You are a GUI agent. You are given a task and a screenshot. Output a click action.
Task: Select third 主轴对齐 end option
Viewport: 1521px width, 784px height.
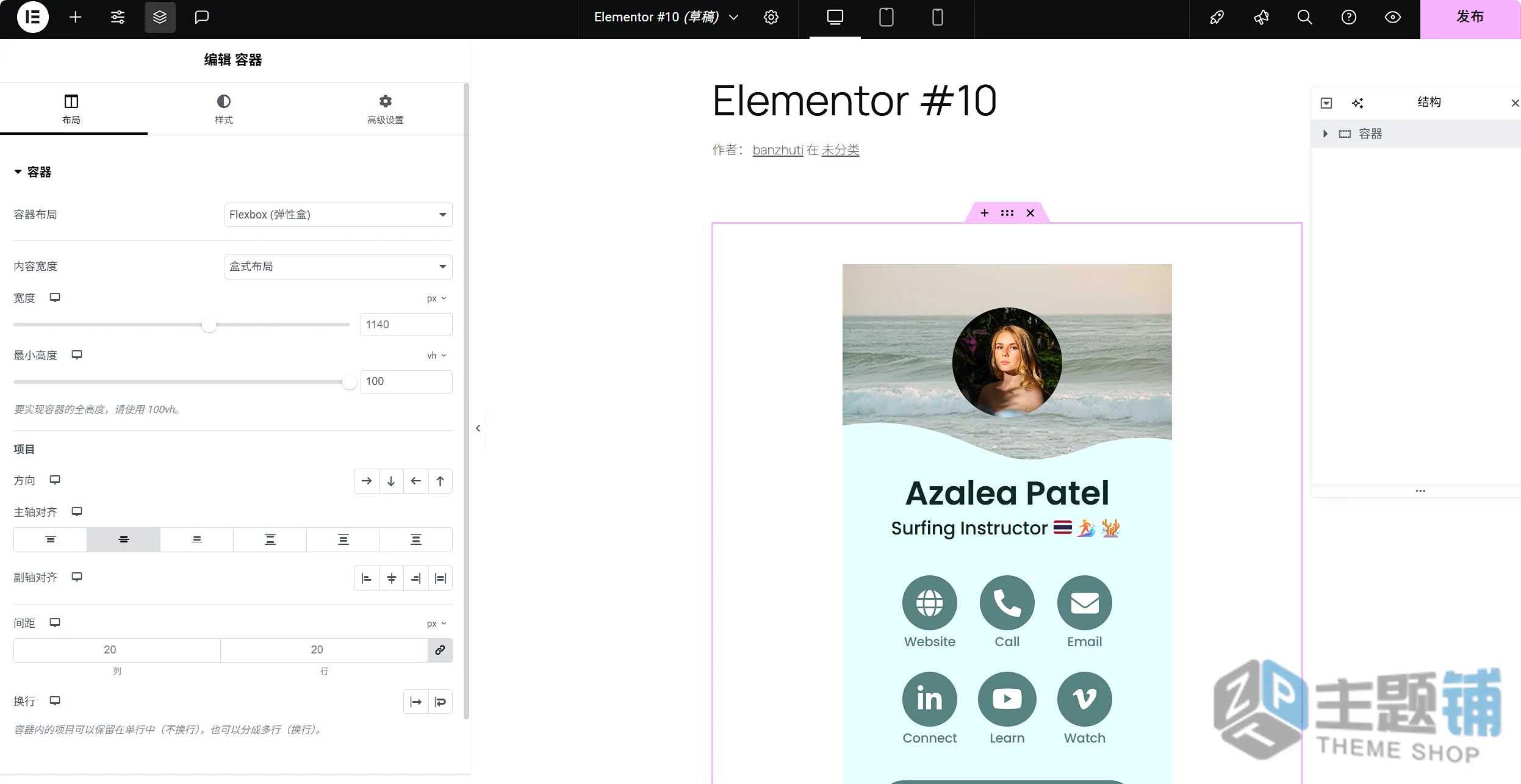click(x=196, y=540)
